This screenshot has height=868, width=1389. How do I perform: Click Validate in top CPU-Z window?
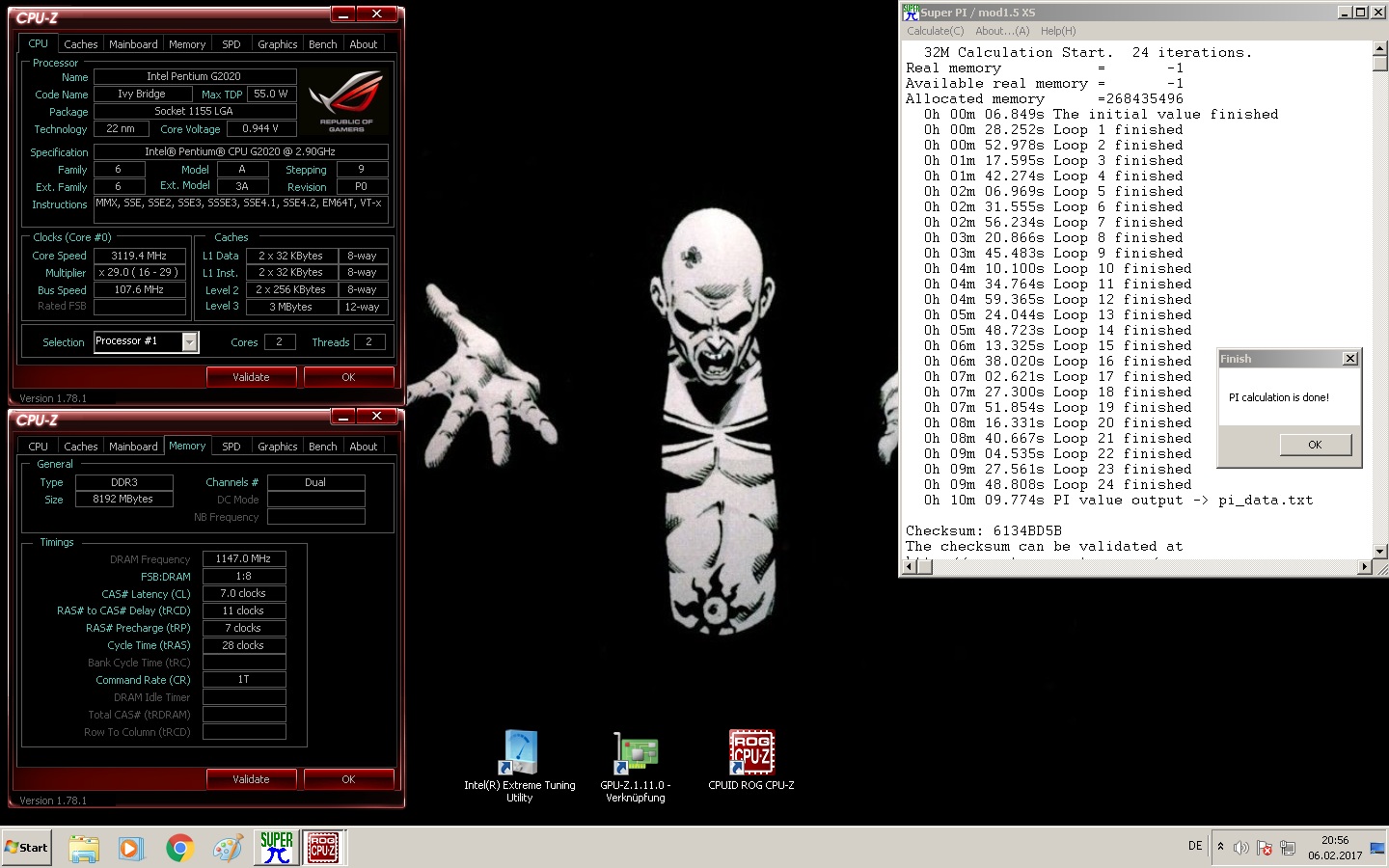click(x=251, y=377)
